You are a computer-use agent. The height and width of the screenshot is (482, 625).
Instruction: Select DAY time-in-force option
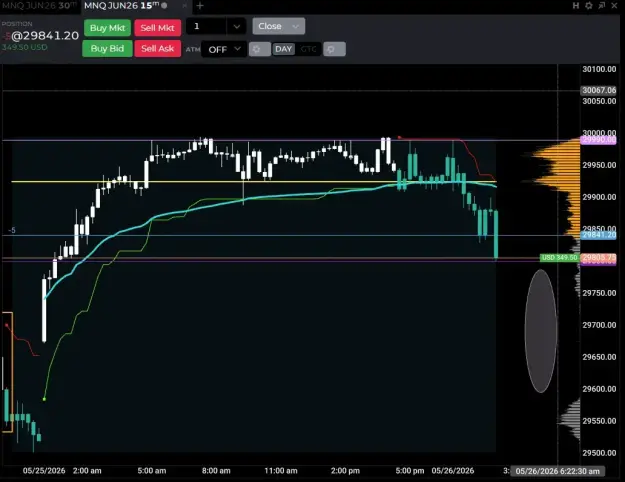tap(283, 49)
